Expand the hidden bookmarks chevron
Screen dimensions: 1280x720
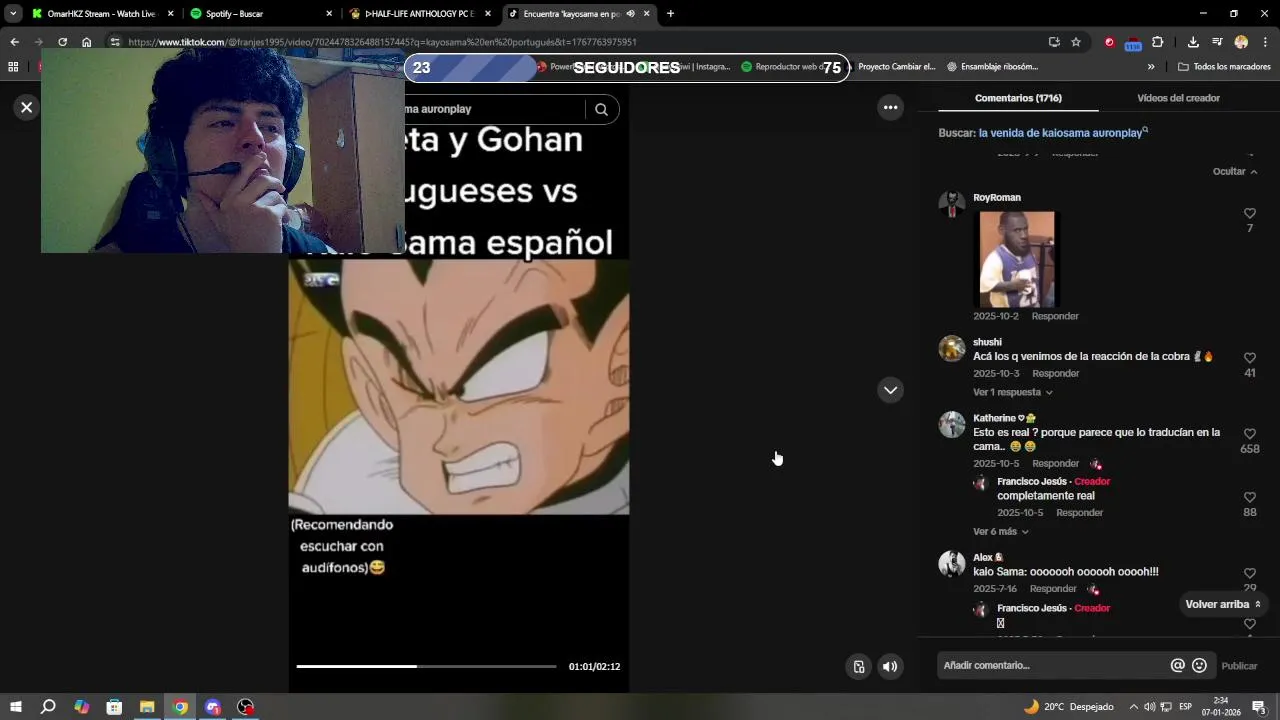tap(1151, 67)
